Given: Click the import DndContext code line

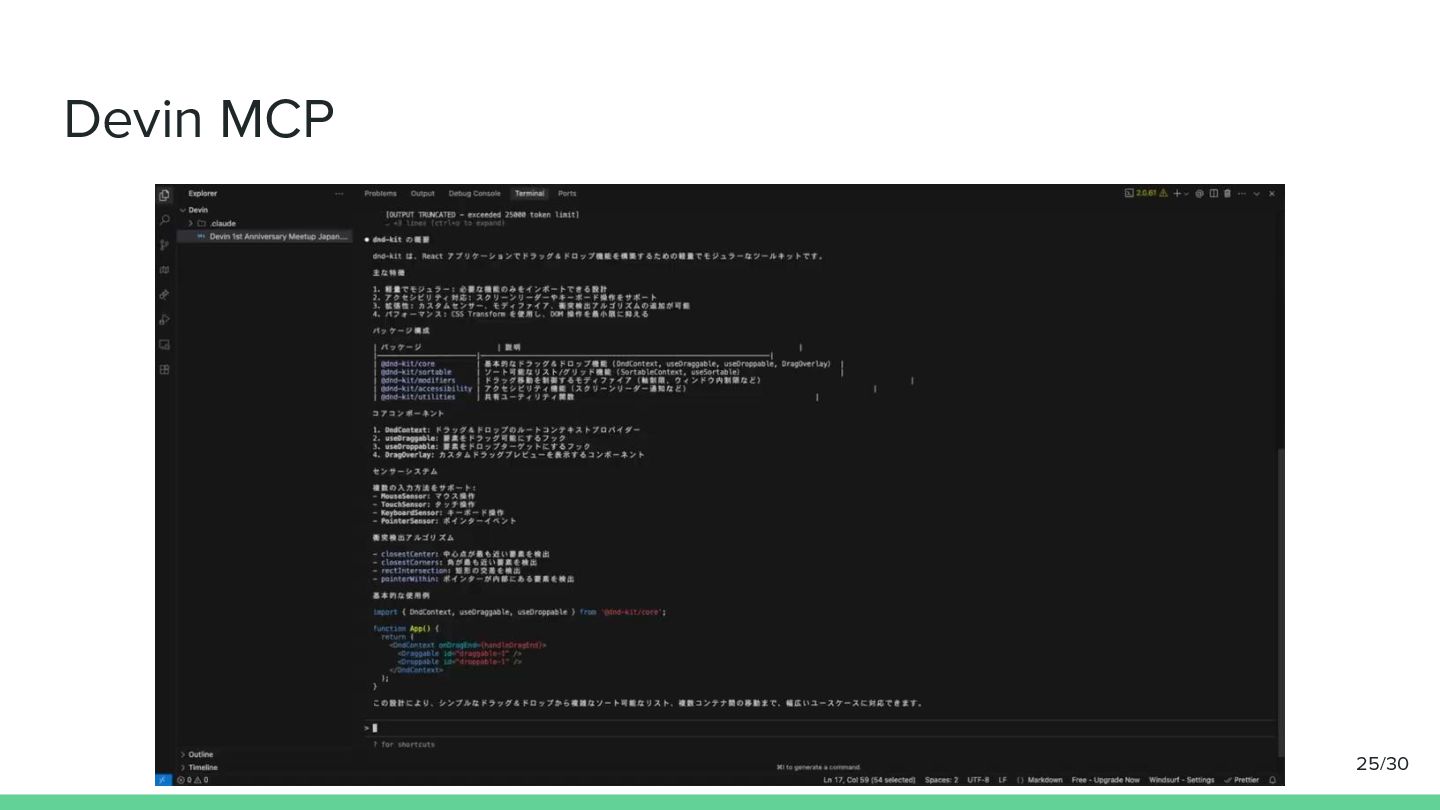Looking at the screenshot, I should 520,612.
